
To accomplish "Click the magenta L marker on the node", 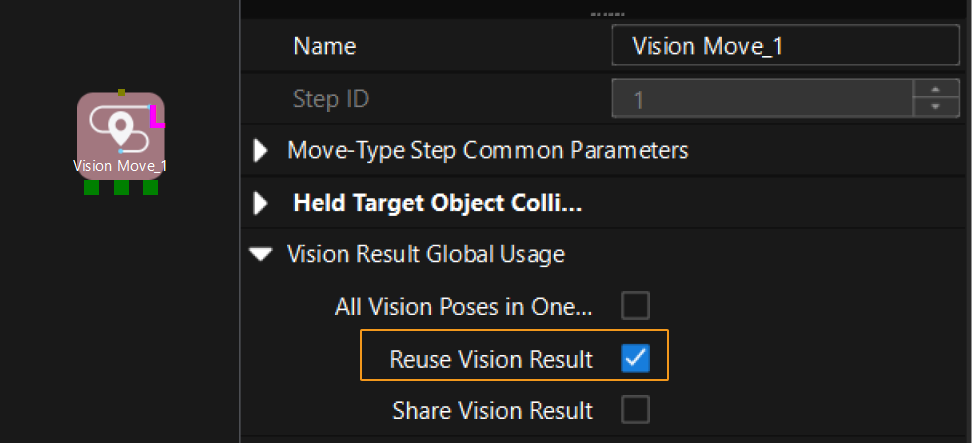I will (x=156, y=118).
